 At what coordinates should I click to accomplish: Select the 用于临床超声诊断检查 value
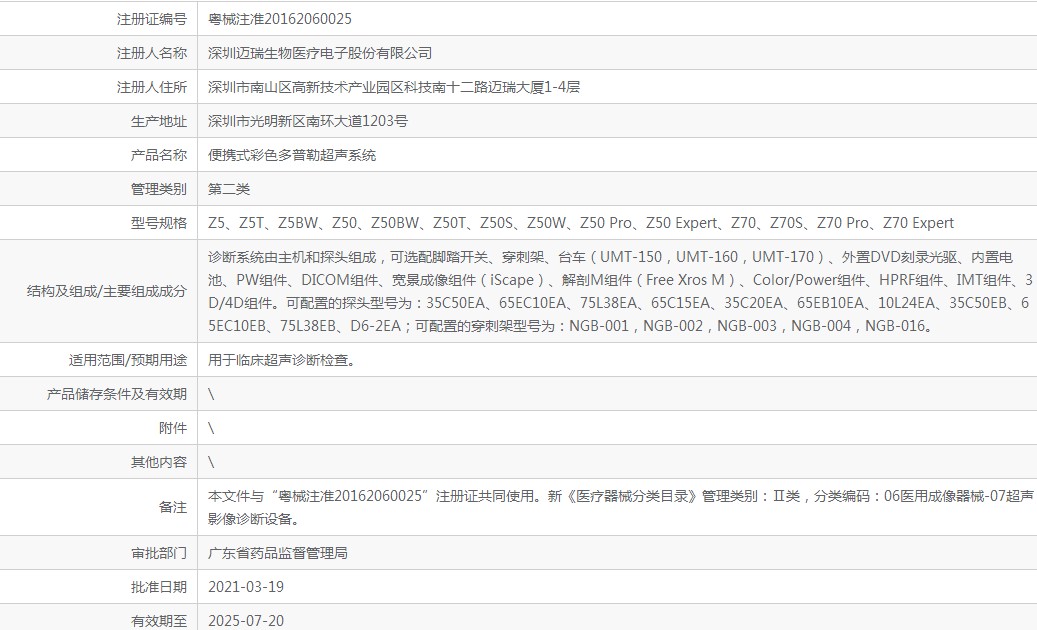(281, 360)
